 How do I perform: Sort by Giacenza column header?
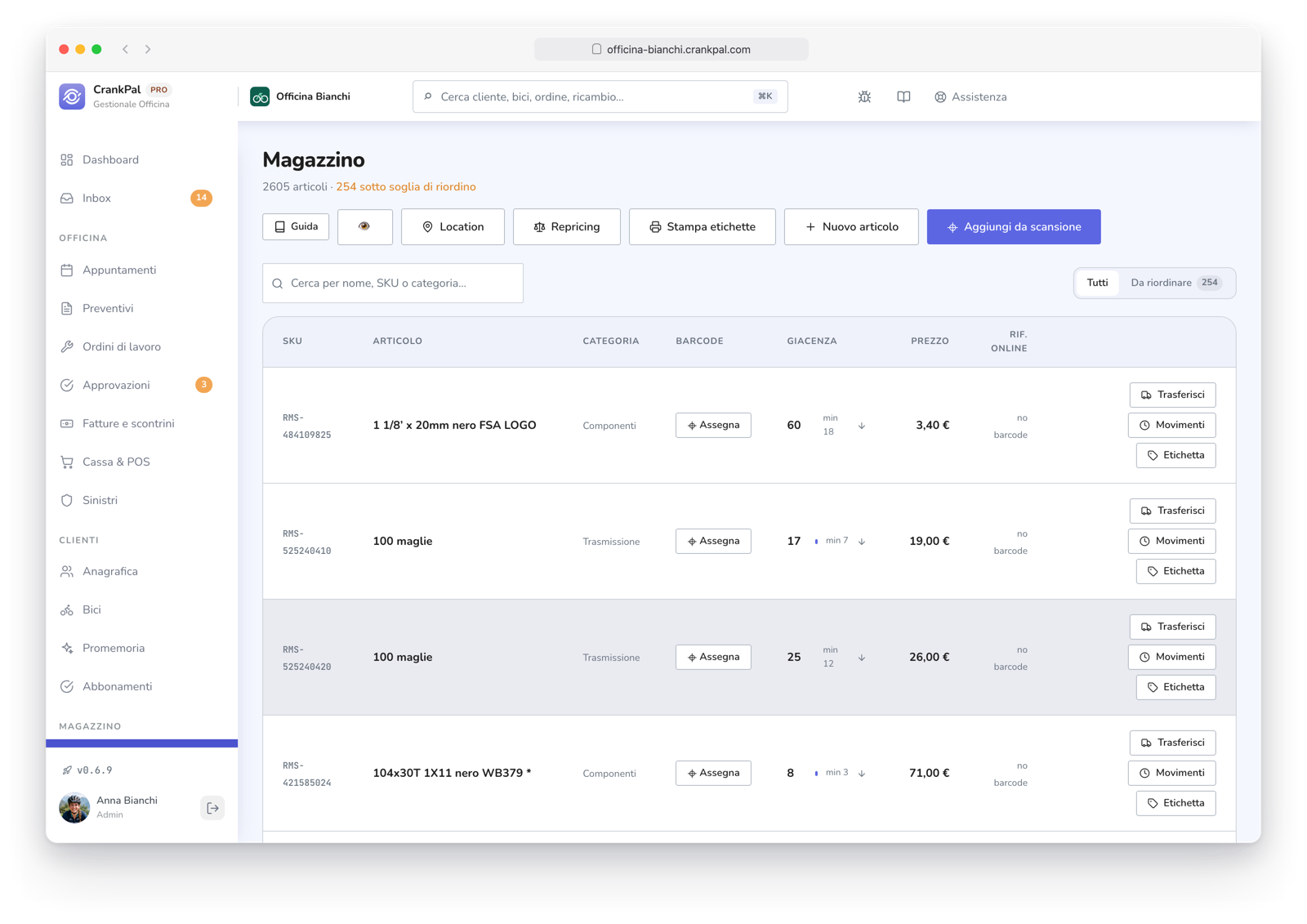click(811, 341)
